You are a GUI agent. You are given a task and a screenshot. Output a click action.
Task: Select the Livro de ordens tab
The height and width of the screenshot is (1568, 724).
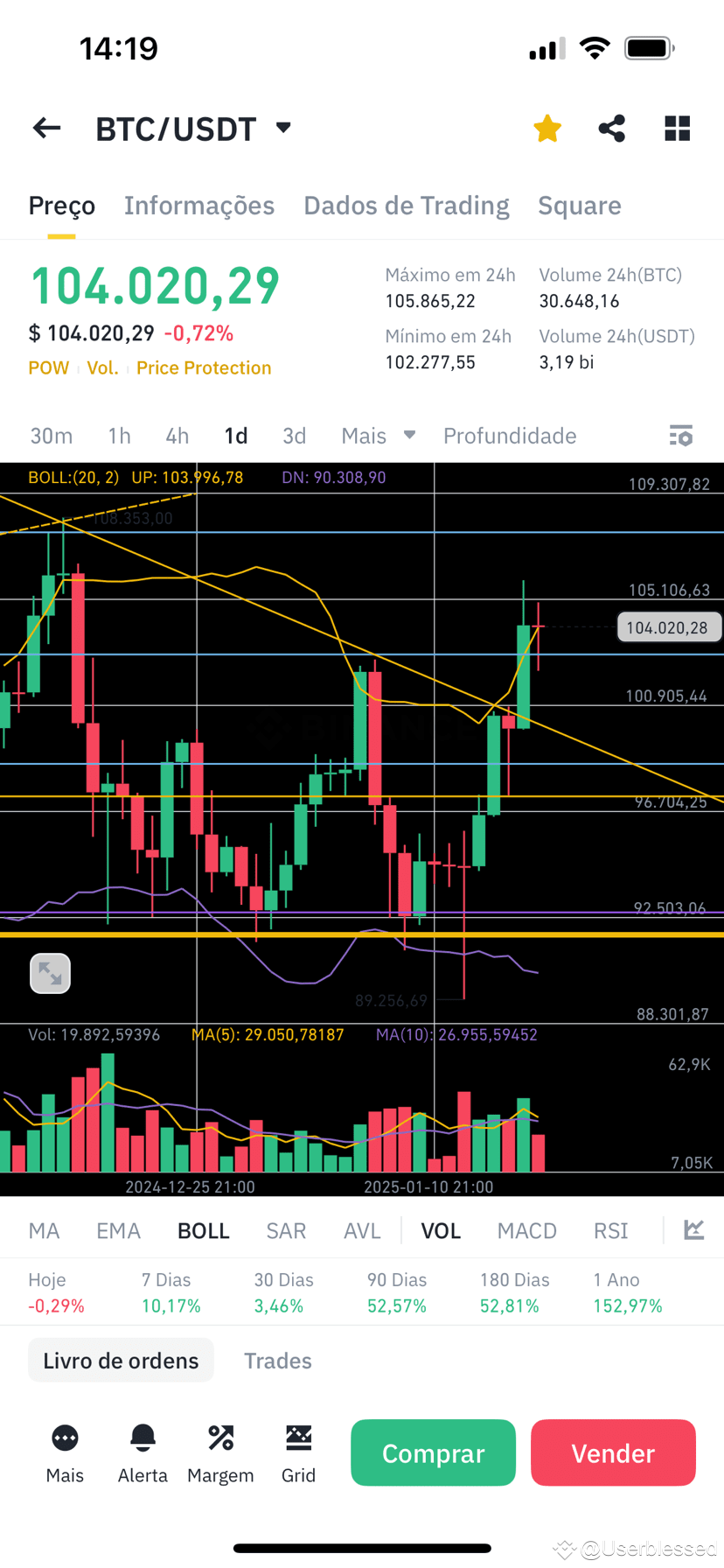121,1361
